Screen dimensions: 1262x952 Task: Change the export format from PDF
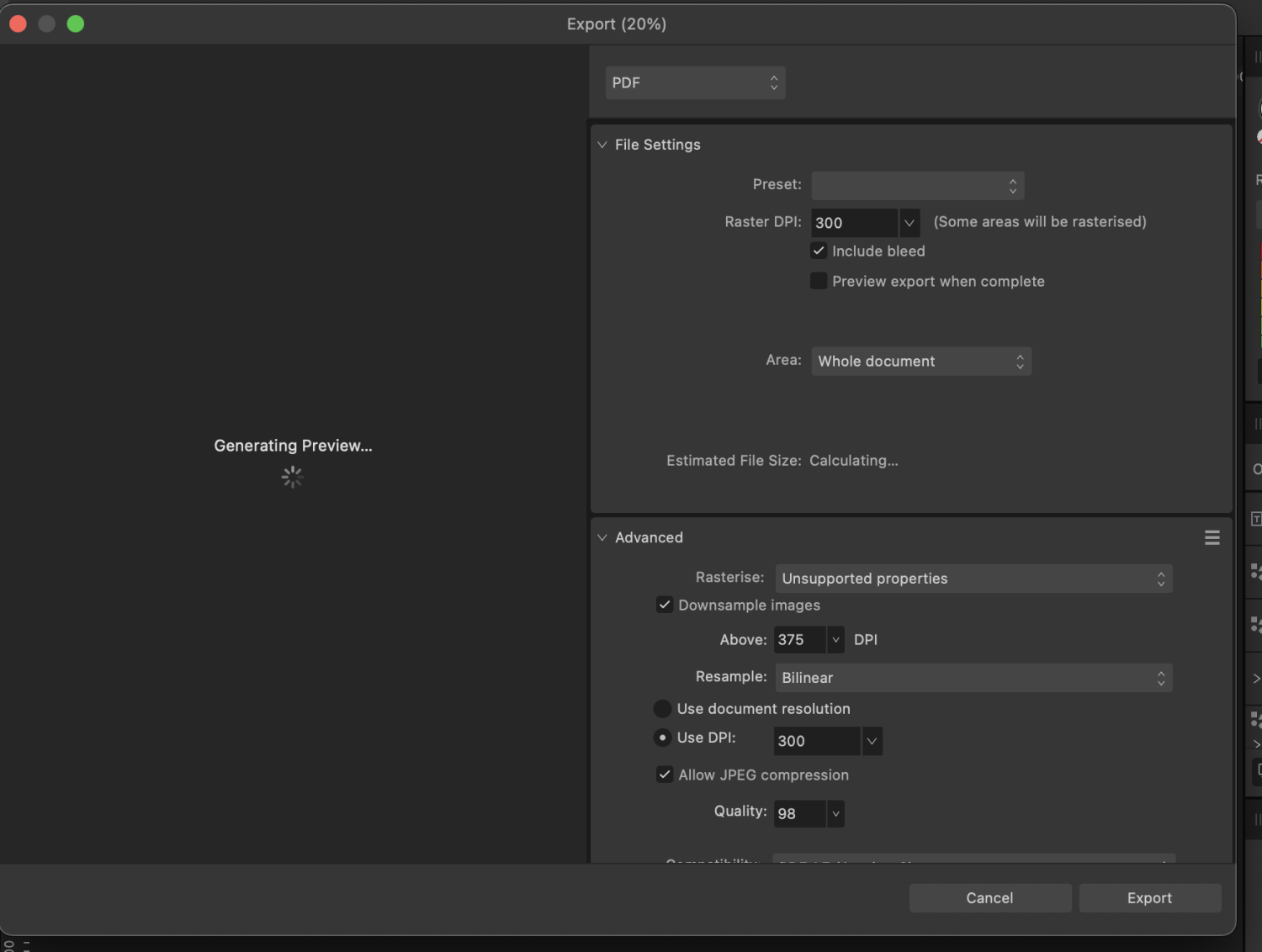[695, 82]
